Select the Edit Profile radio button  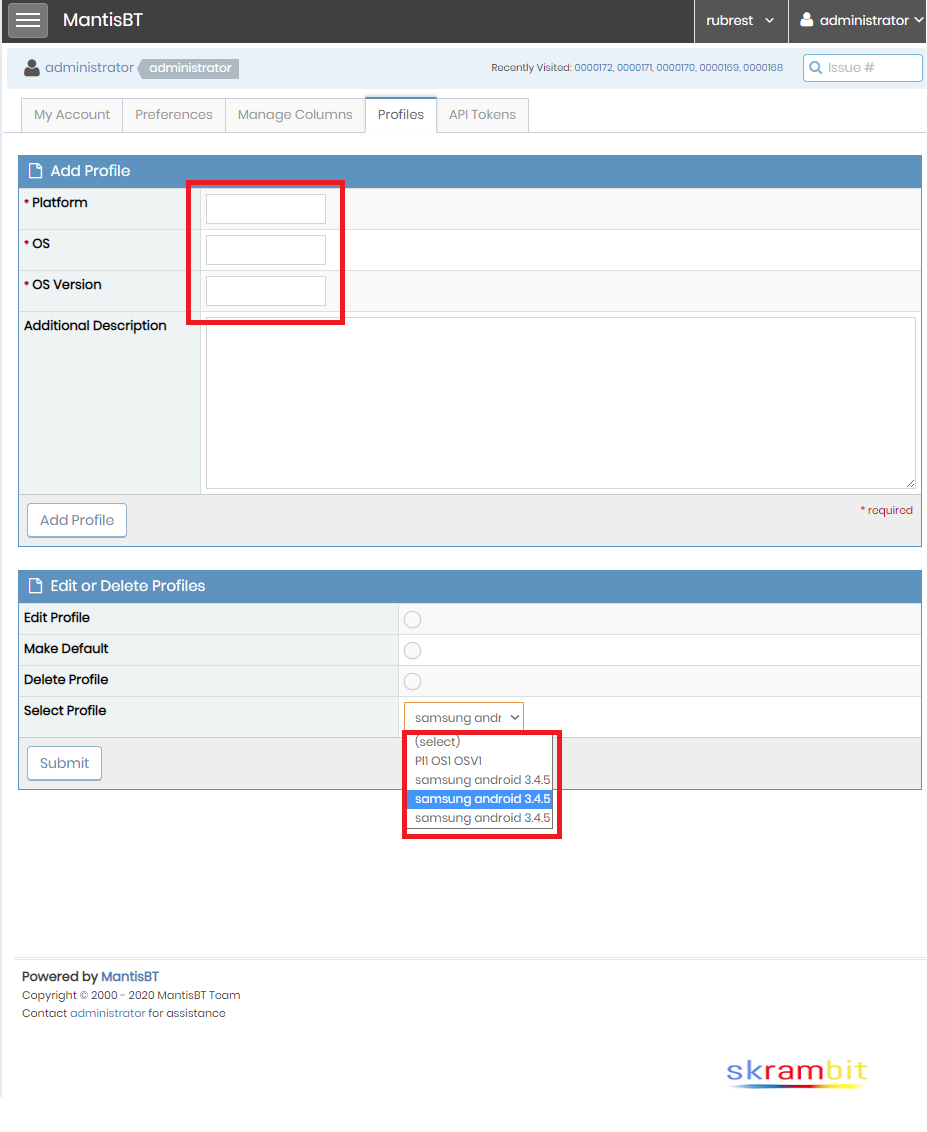(412, 619)
